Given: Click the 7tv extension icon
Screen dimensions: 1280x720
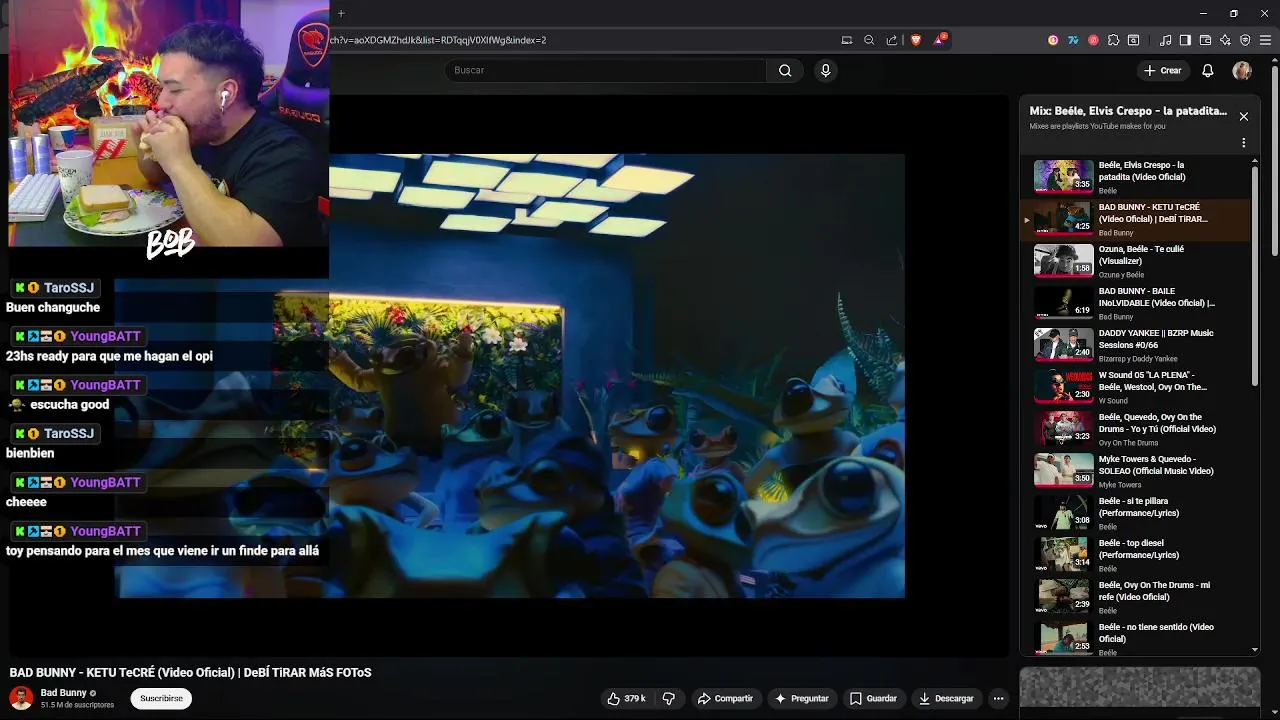Looking at the screenshot, I should coord(1073,40).
